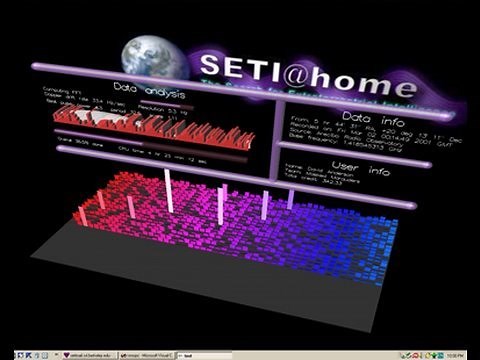The width and height of the screenshot is (480, 360).
Task: Click the 'Resolution' value text
Action: click(162, 110)
